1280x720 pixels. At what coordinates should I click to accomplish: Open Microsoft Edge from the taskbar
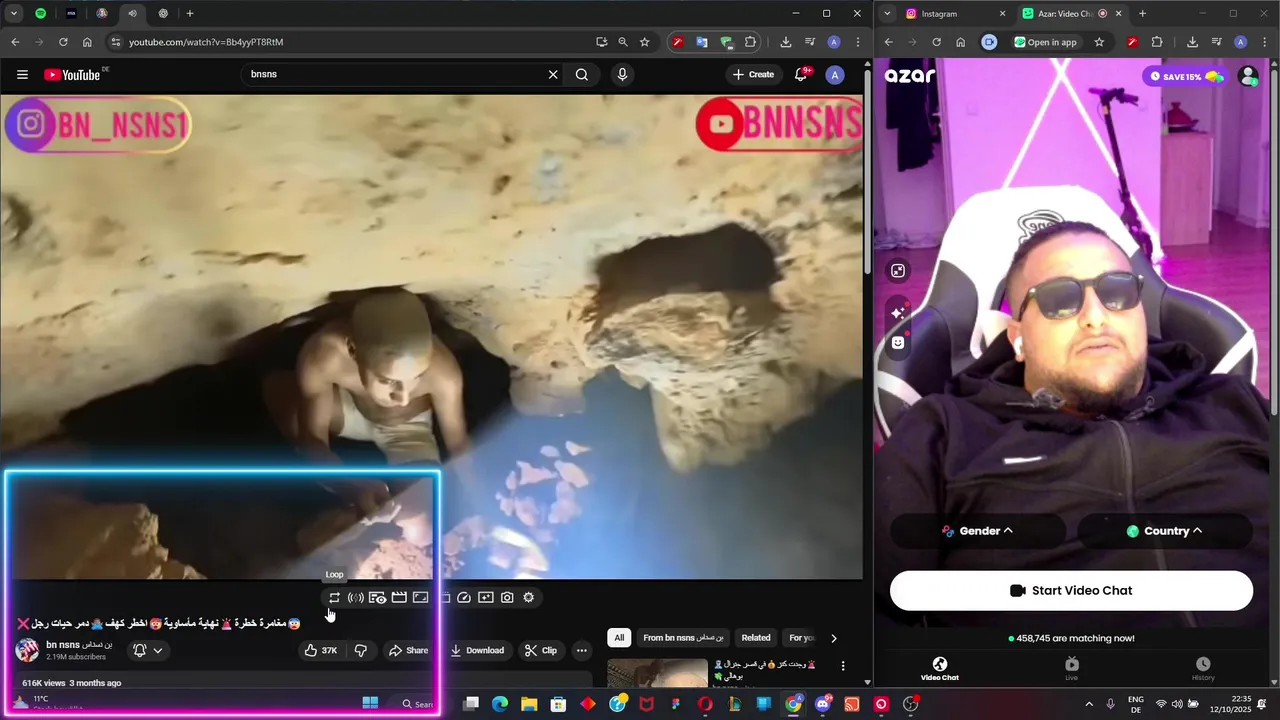click(500, 704)
